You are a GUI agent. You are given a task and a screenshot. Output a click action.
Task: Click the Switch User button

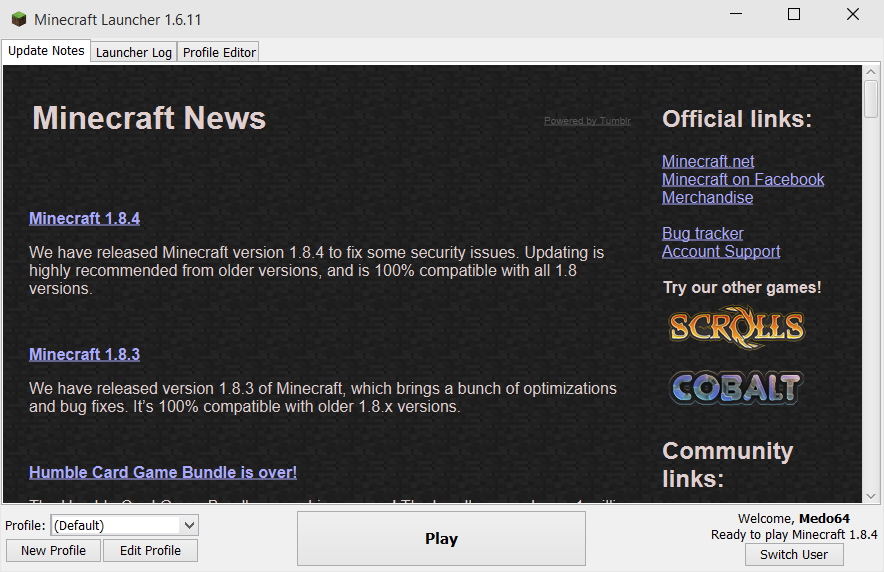pos(794,554)
